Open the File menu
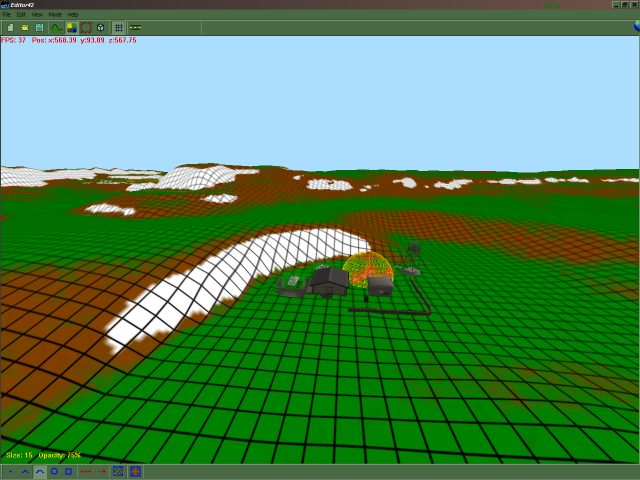 7,14
